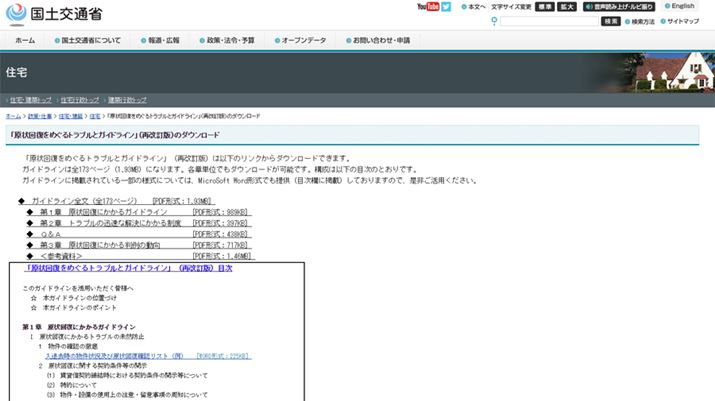Switch site language to English

[x=683, y=6]
